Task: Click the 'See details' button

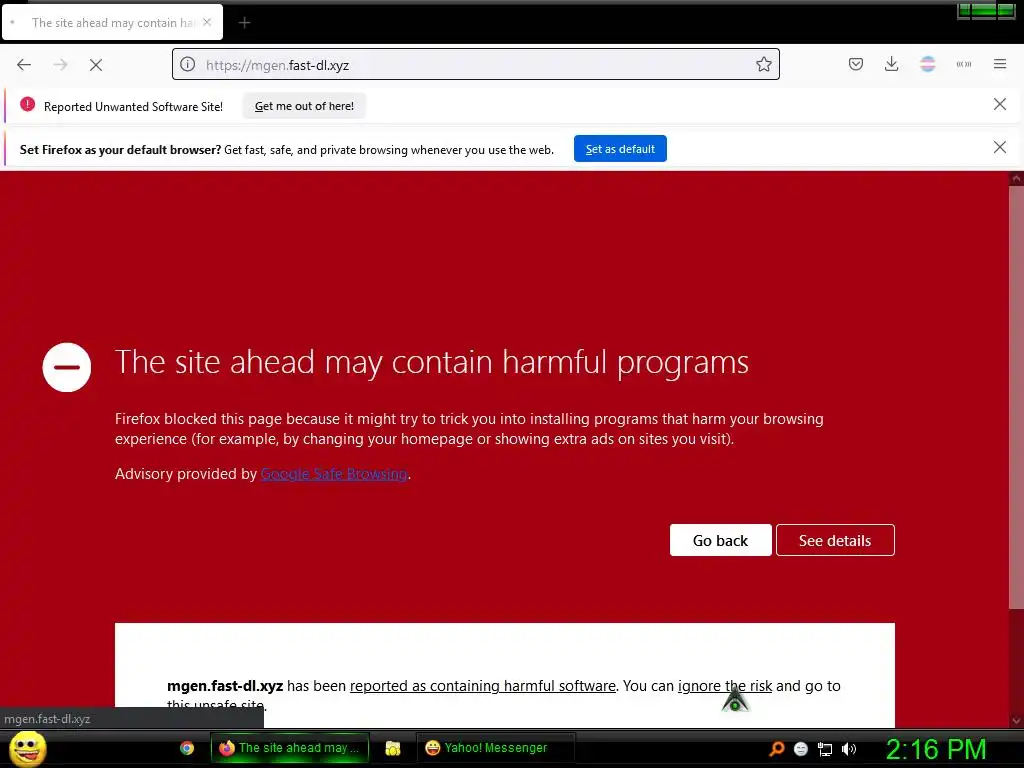Action: click(835, 540)
